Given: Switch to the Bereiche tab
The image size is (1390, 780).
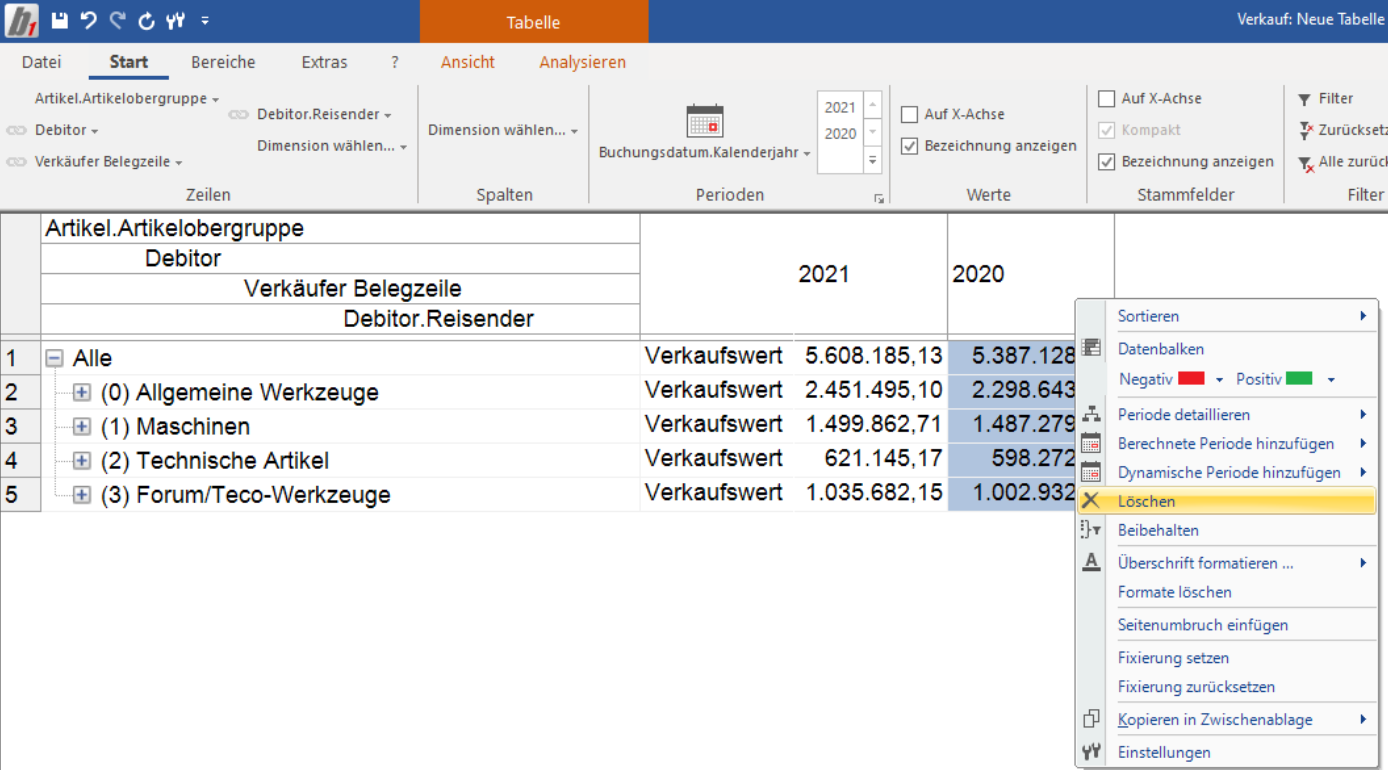Looking at the screenshot, I should click(223, 62).
